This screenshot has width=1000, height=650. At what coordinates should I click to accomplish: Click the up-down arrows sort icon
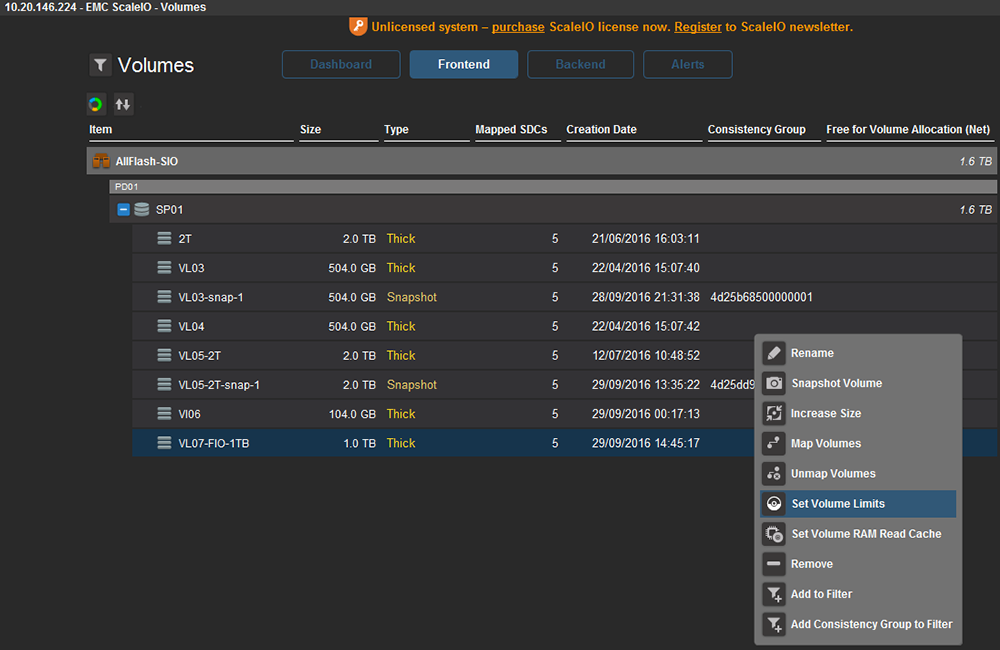pyautogui.click(x=123, y=104)
